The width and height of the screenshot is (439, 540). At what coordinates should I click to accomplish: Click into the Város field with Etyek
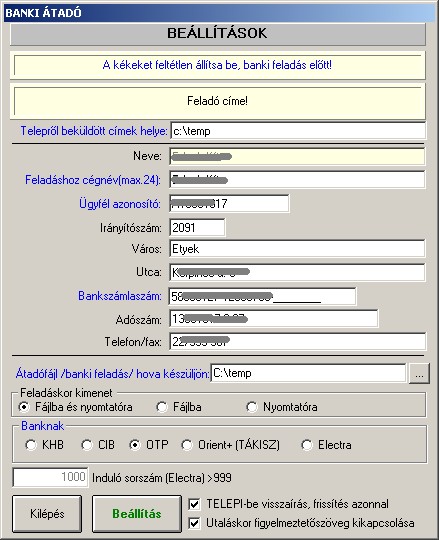tap(297, 249)
